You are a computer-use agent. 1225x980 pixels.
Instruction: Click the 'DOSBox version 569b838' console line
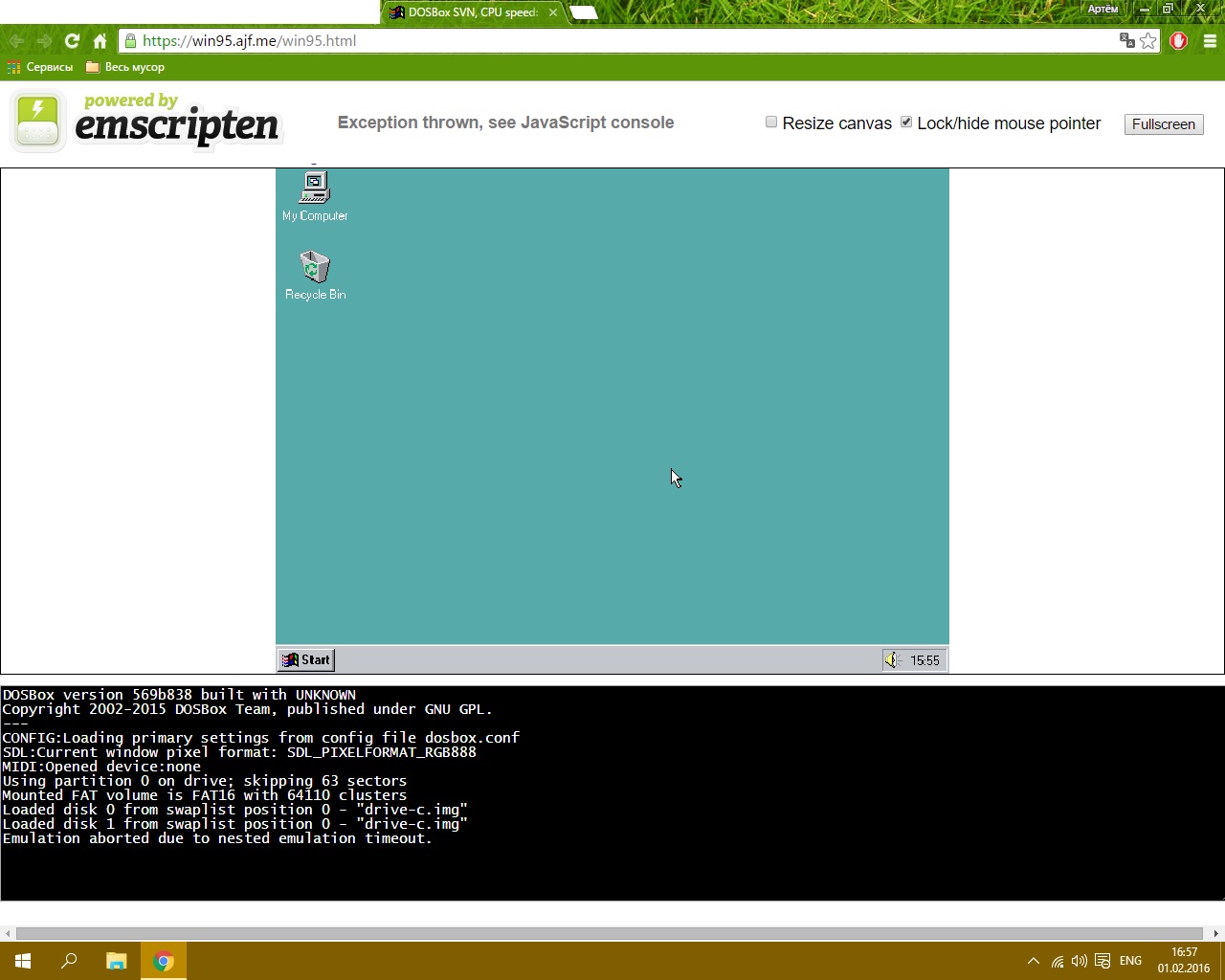click(179, 695)
